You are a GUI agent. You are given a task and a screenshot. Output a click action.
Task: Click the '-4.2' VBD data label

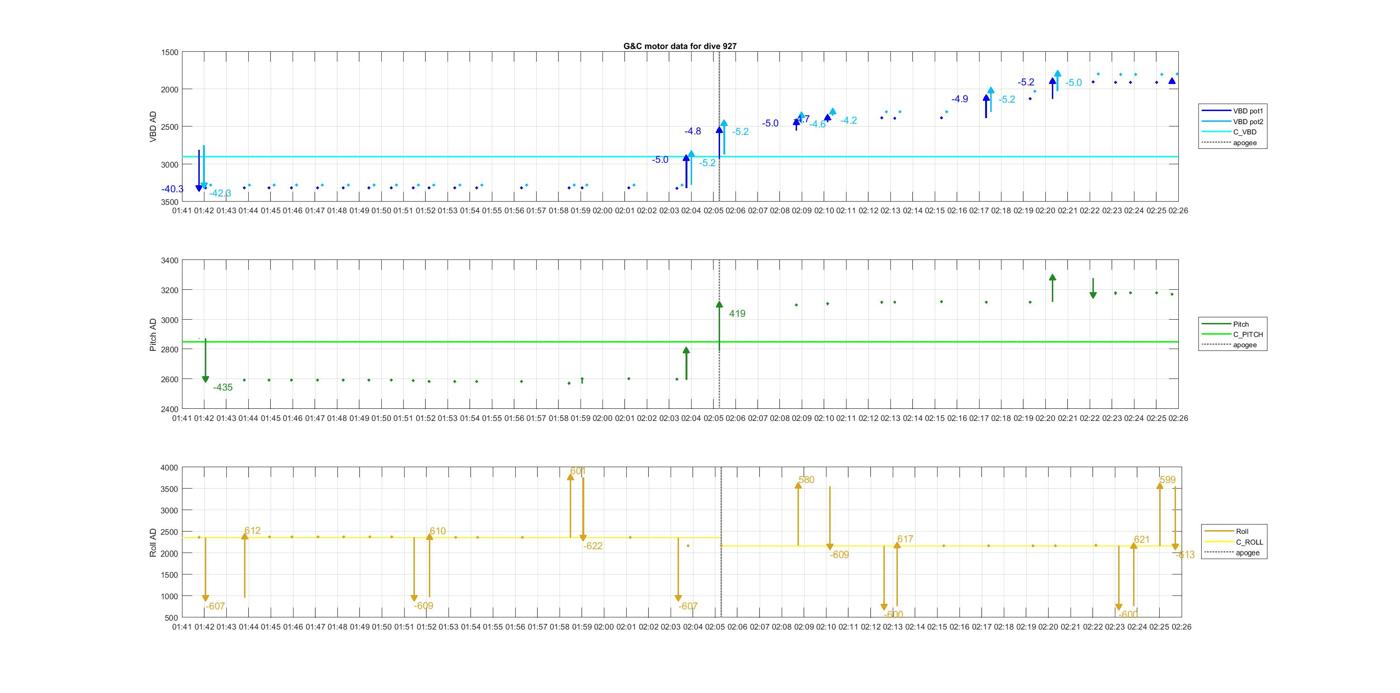849,120
